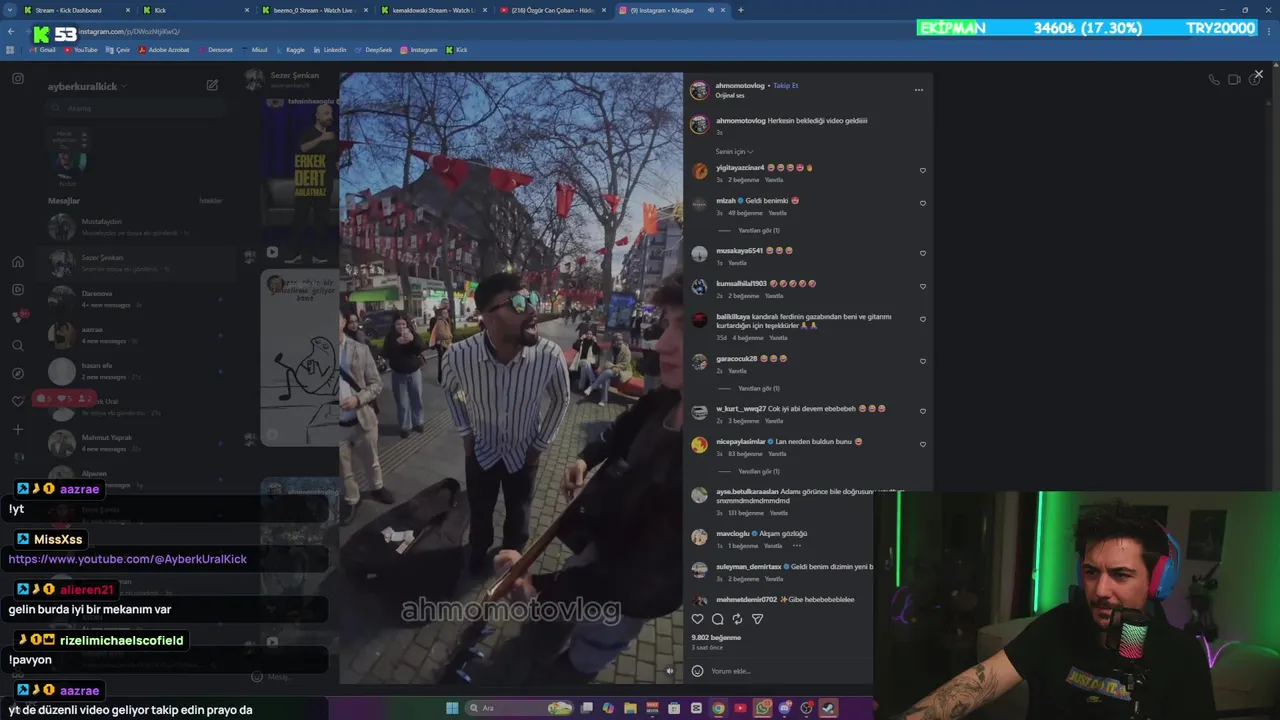This screenshot has width=1280, height=720.
Task: Close the Instagram post overlay
Action: [1258, 74]
